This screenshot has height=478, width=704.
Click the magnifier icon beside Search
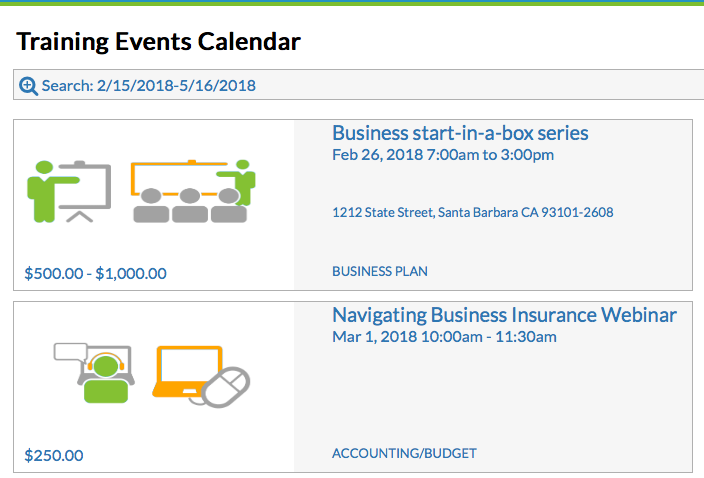pyautogui.click(x=29, y=86)
